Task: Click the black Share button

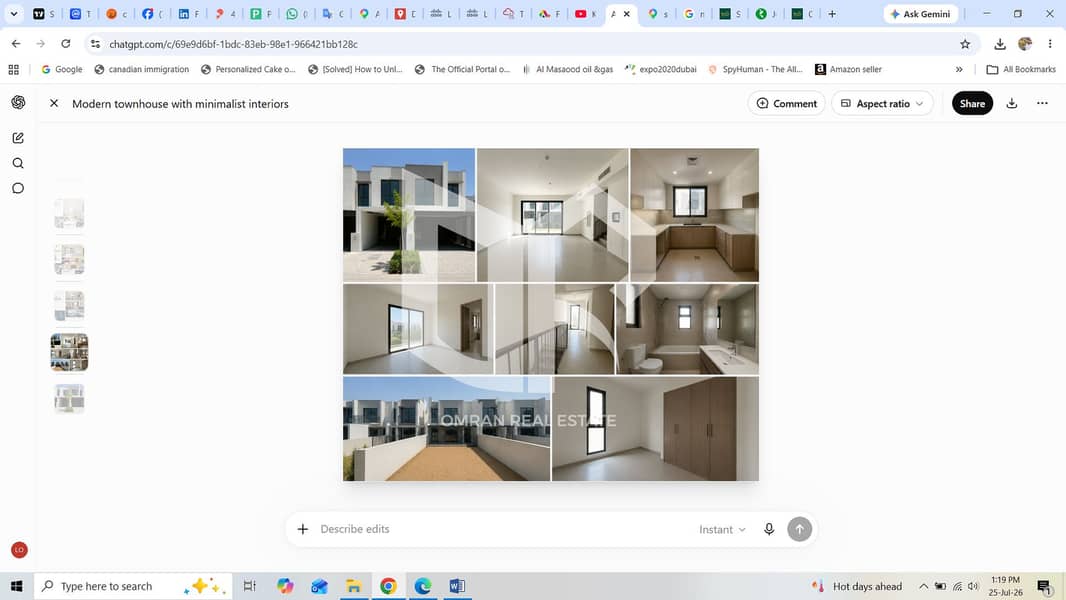Action: [972, 103]
